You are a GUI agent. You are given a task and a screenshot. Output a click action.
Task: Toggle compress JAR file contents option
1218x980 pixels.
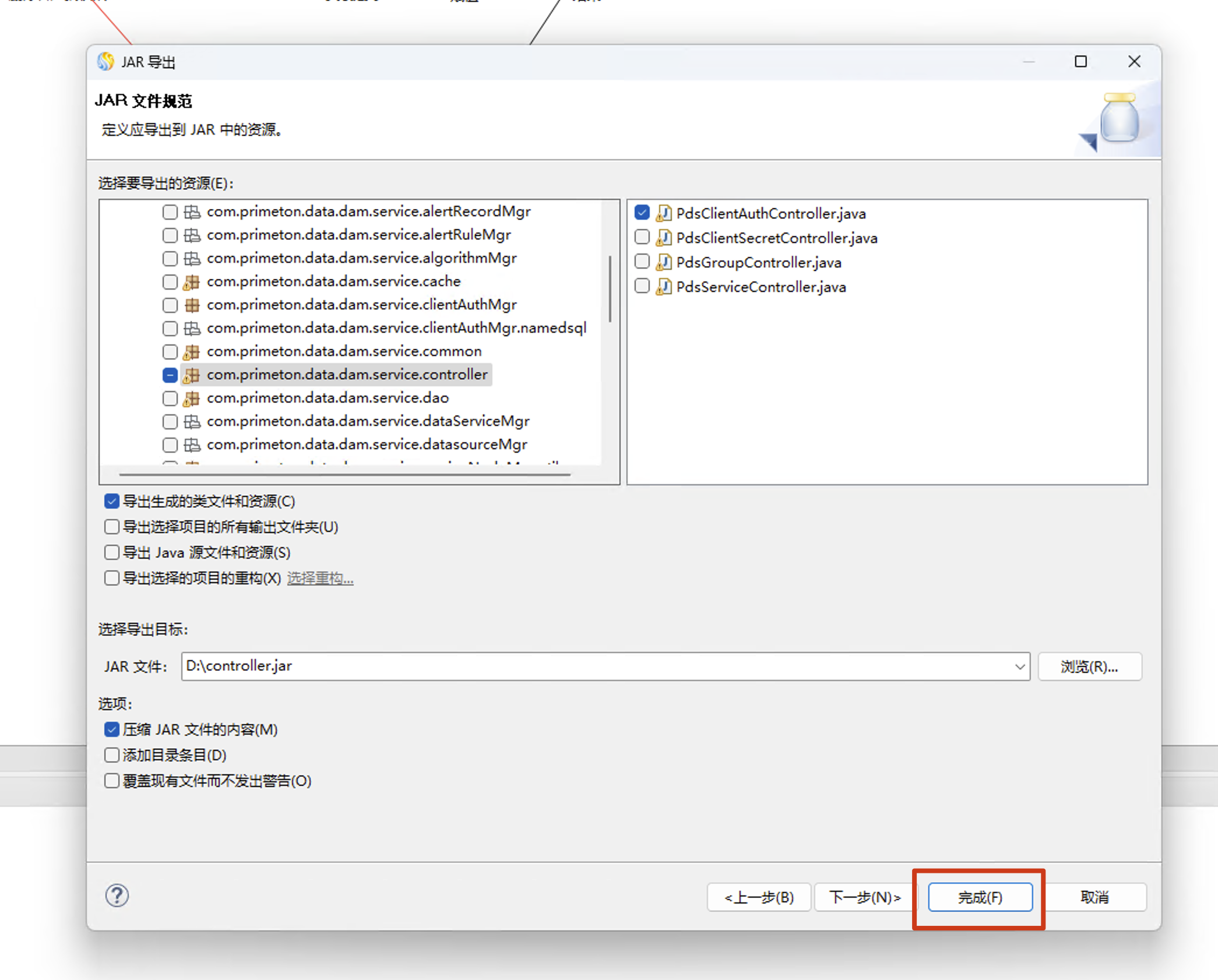point(112,729)
